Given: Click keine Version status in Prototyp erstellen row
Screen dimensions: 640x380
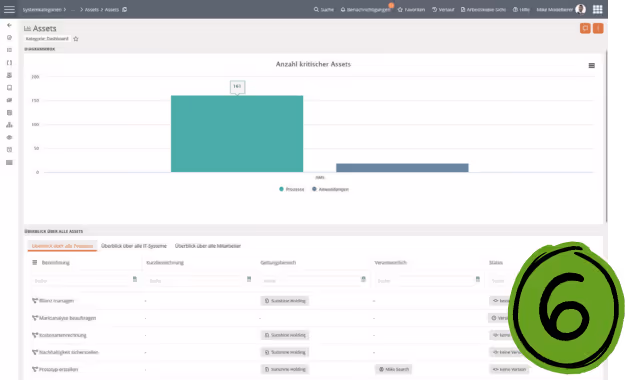Looking at the screenshot, I should tap(509, 369).
